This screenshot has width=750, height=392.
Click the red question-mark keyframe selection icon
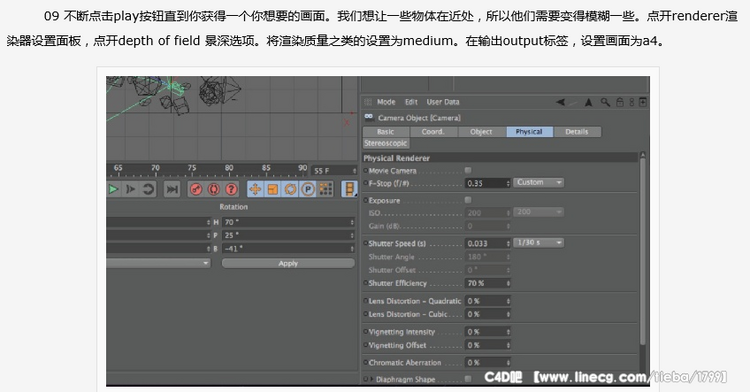pyautogui.click(x=232, y=189)
